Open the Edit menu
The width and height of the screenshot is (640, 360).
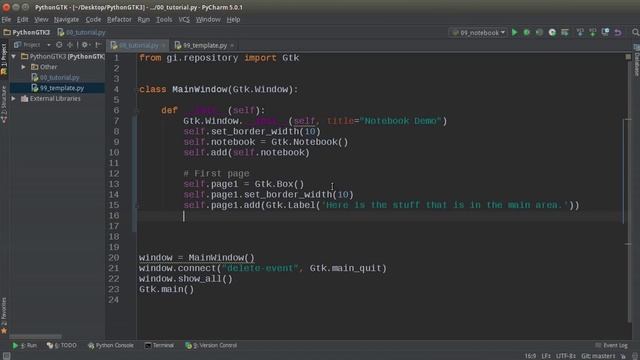pos(22,19)
